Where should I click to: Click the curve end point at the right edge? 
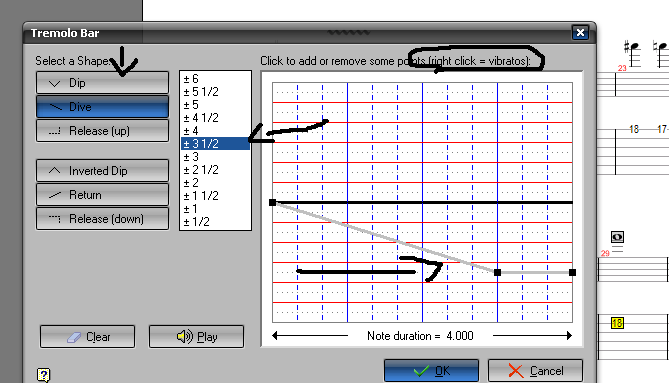[573, 273]
